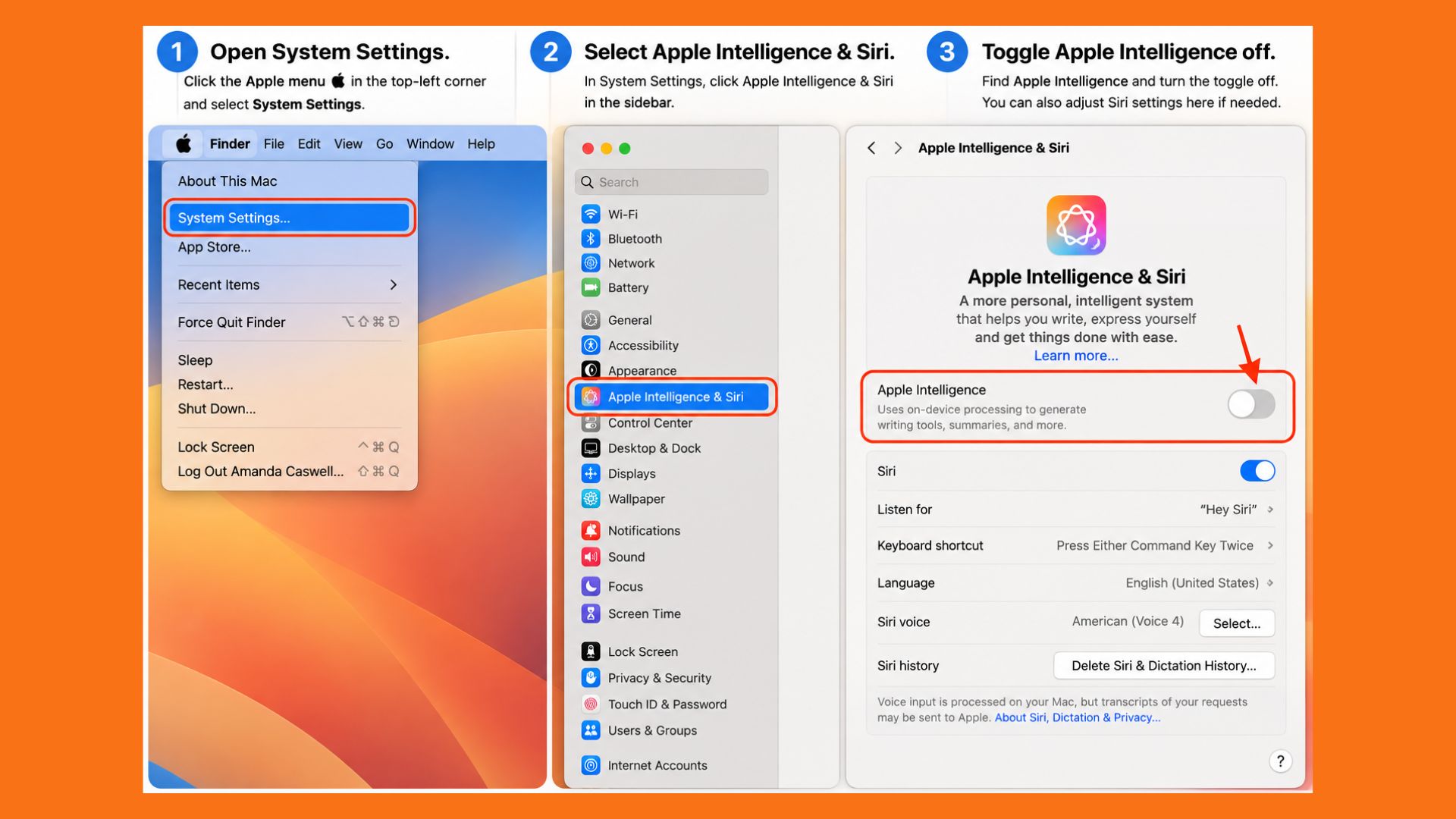Click the Wi-Fi sidebar icon
1456x819 pixels.
click(x=591, y=214)
